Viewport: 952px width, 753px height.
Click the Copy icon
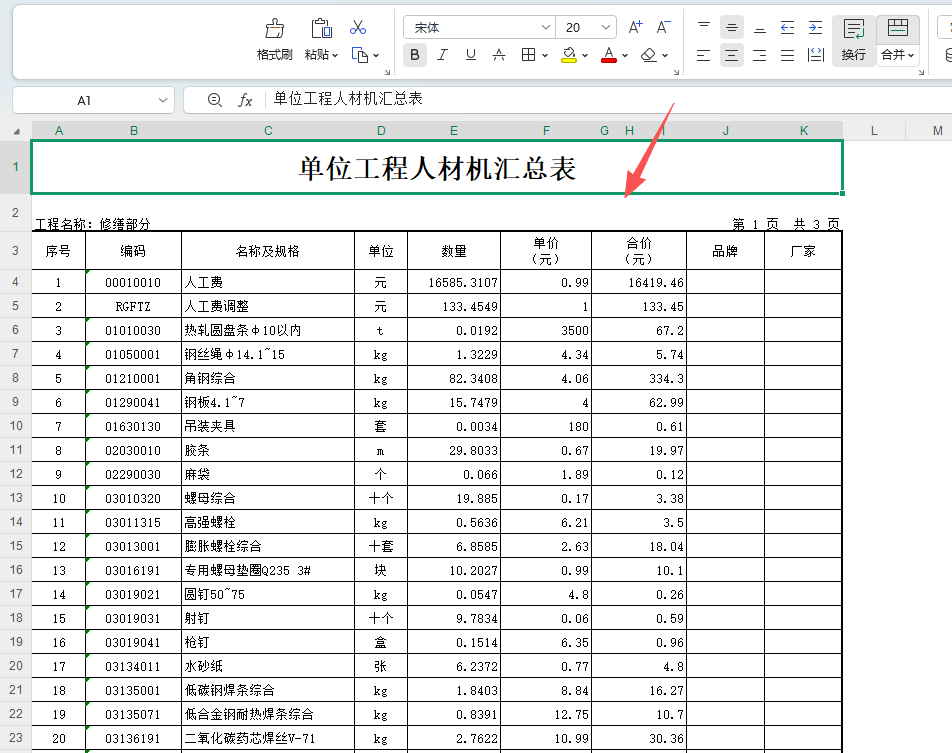coord(359,55)
